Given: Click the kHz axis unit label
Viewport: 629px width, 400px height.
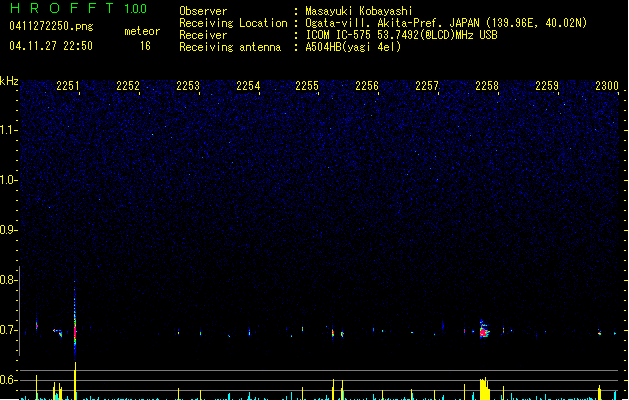Looking at the screenshot, I should (9, 81).
